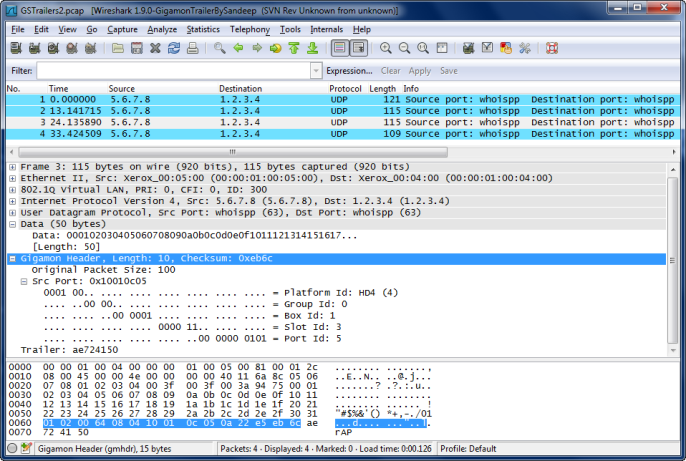686x461 pixels.
Task: Click the display filter input field
Action: [x=172, y=71]
